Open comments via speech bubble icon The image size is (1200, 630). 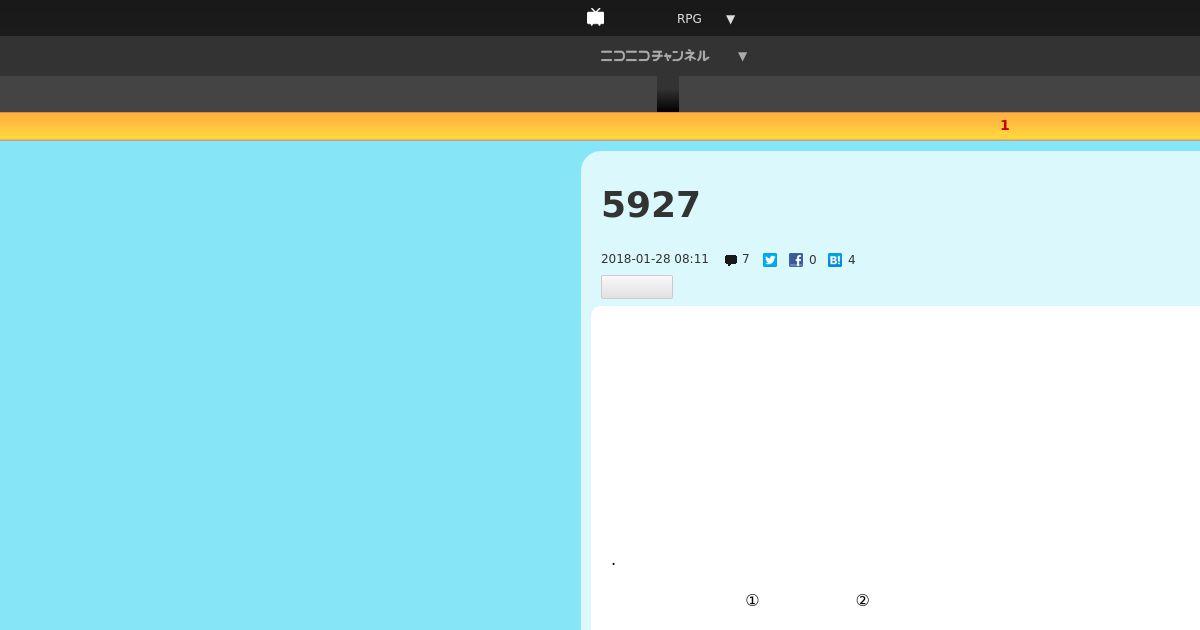pos(731,260)
